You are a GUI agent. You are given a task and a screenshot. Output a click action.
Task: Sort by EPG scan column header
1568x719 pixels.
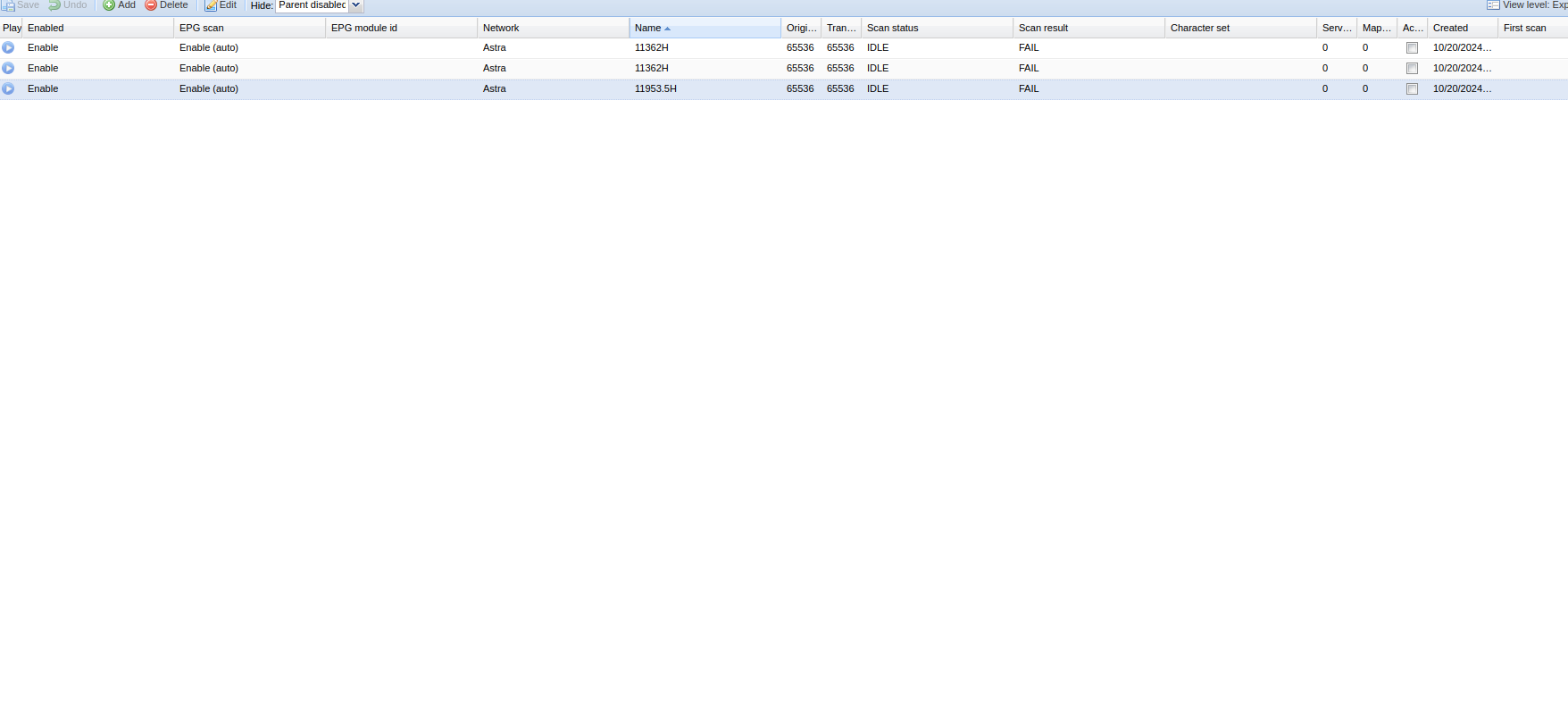(250, 28)
